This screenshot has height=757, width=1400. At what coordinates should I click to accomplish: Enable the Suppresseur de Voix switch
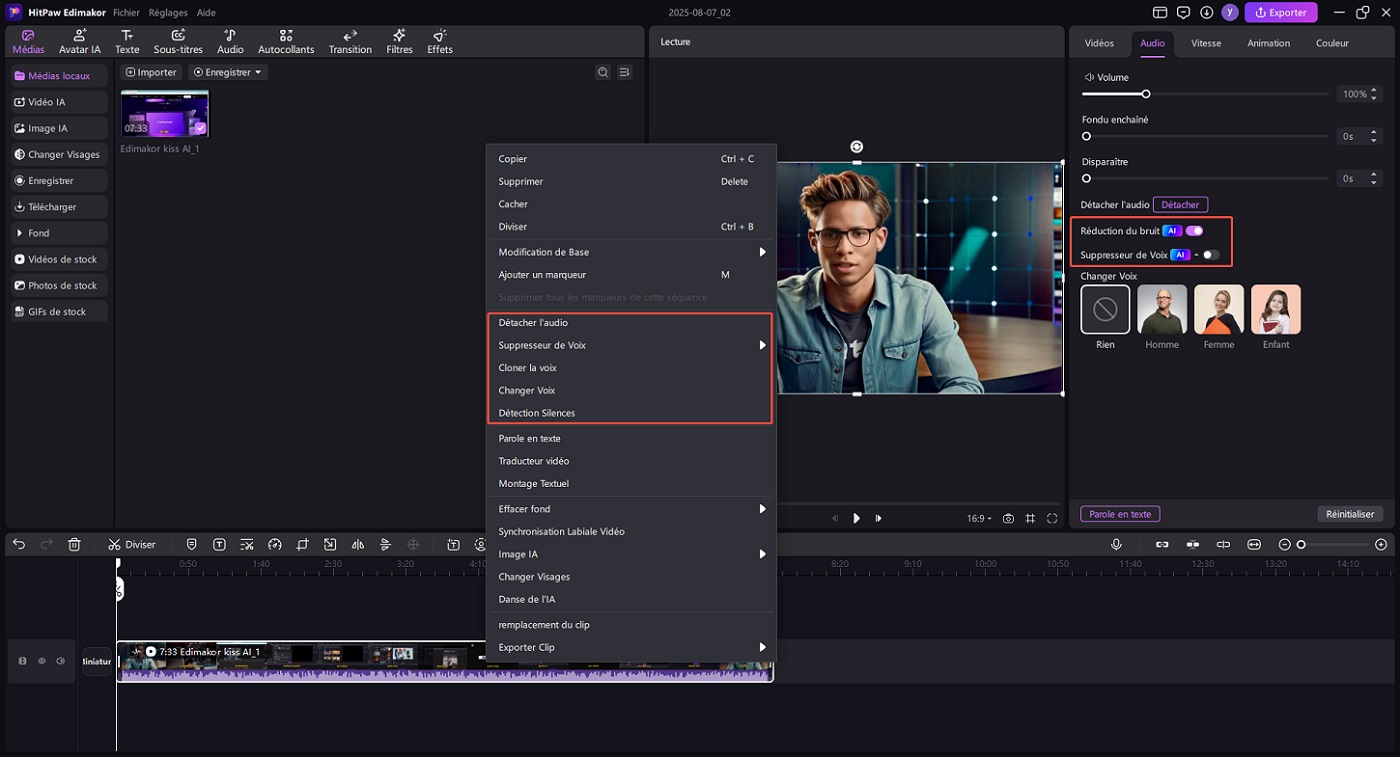pyautogui.click(x=1211, y=255)
